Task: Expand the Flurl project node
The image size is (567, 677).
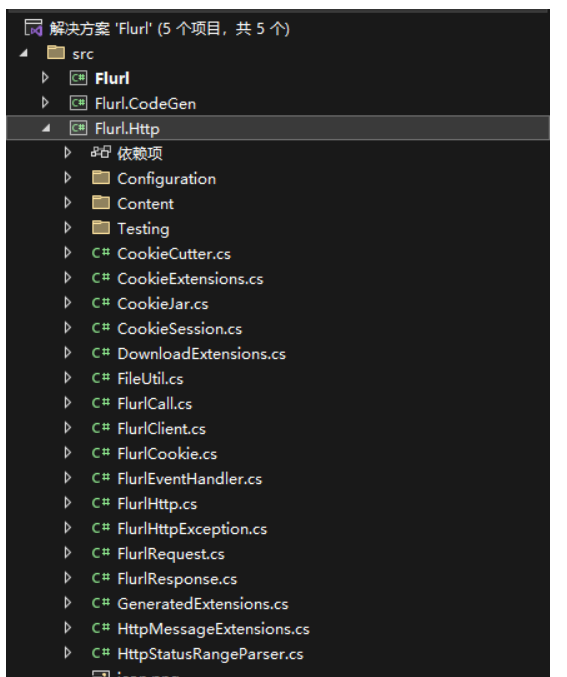Action: pyautogui.click(x=45, y=78)
